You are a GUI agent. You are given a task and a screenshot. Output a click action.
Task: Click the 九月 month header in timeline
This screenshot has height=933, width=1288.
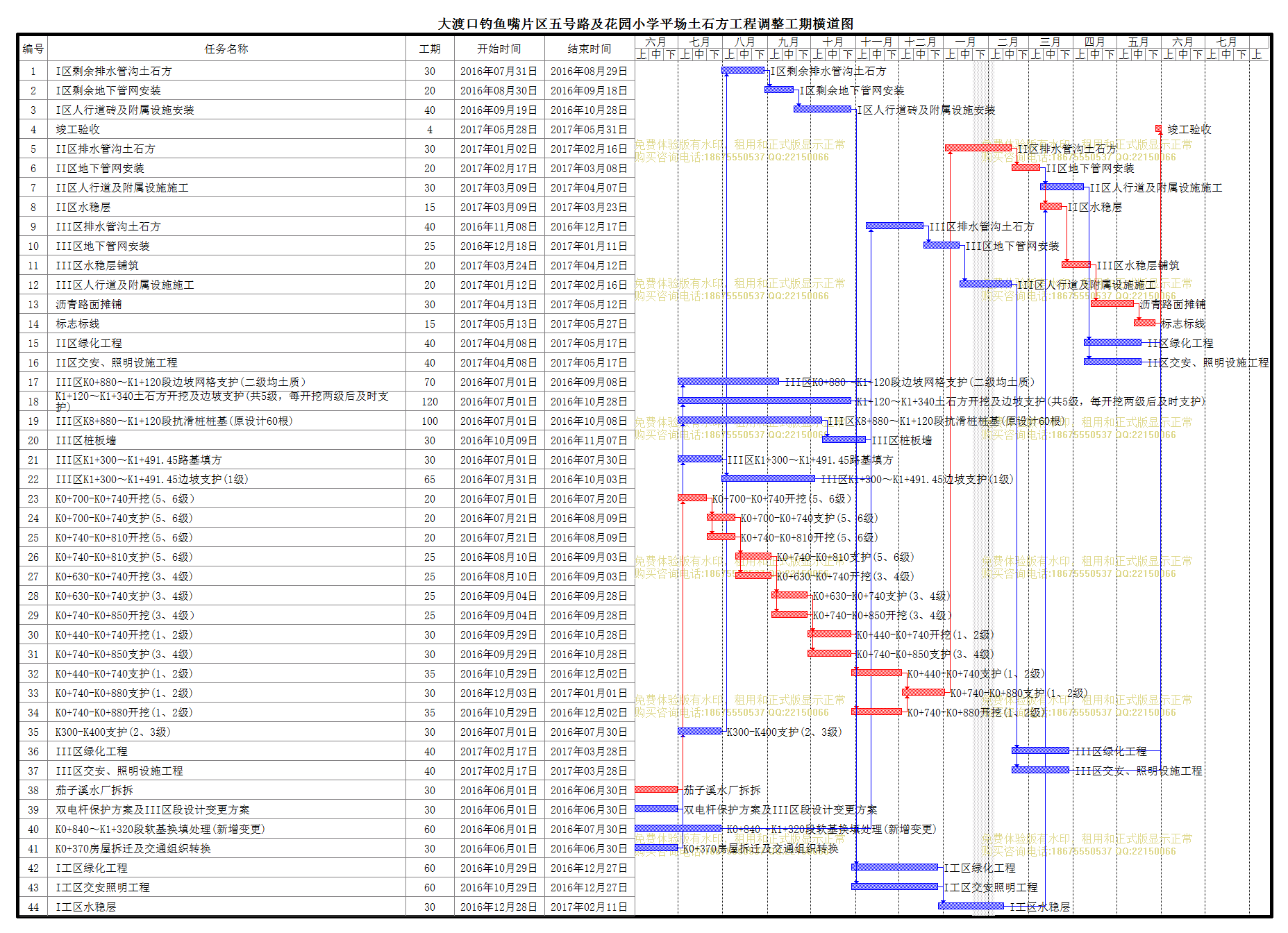pos(788,42)
